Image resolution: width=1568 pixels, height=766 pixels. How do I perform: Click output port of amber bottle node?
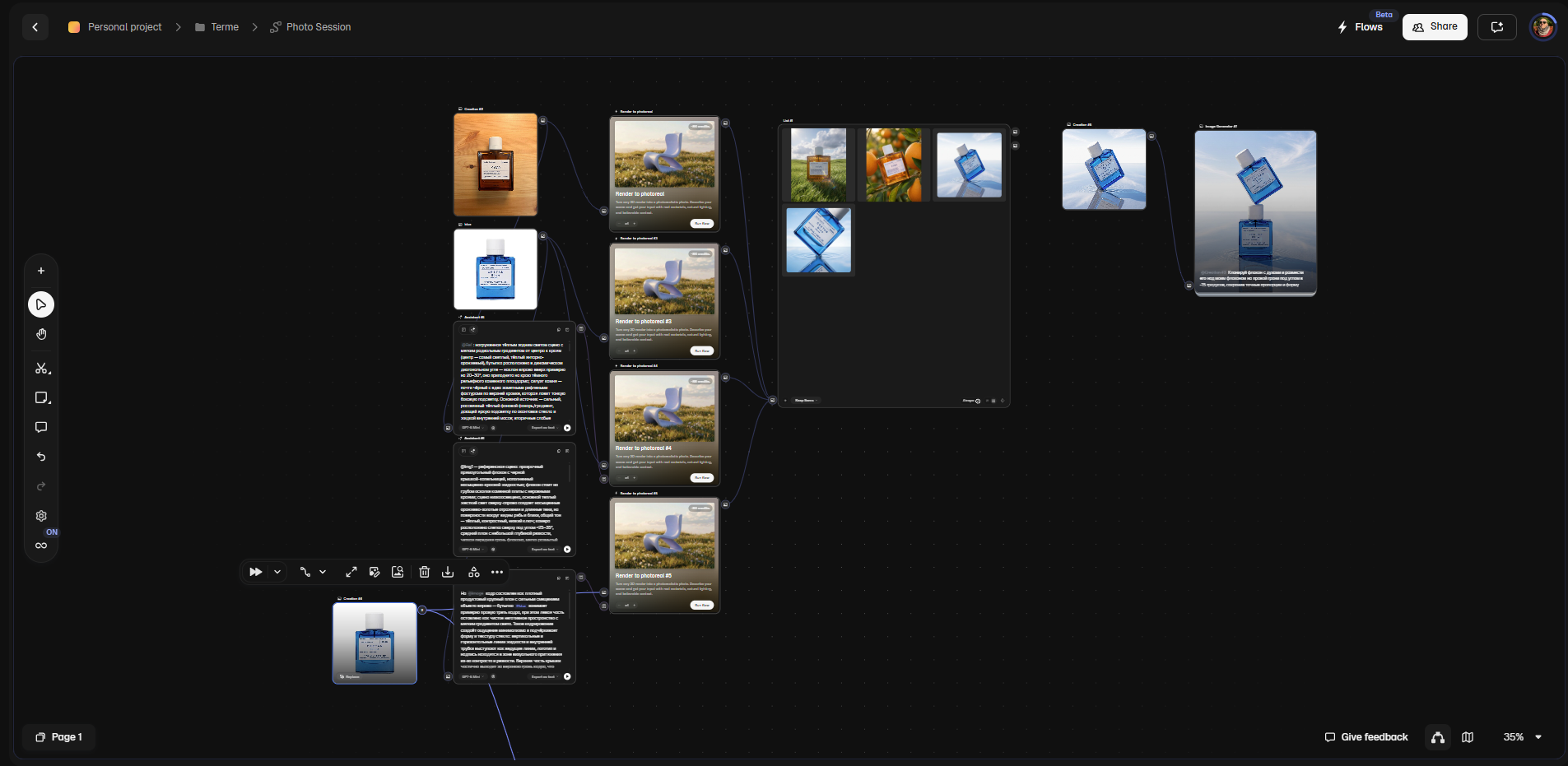(543, 120)
